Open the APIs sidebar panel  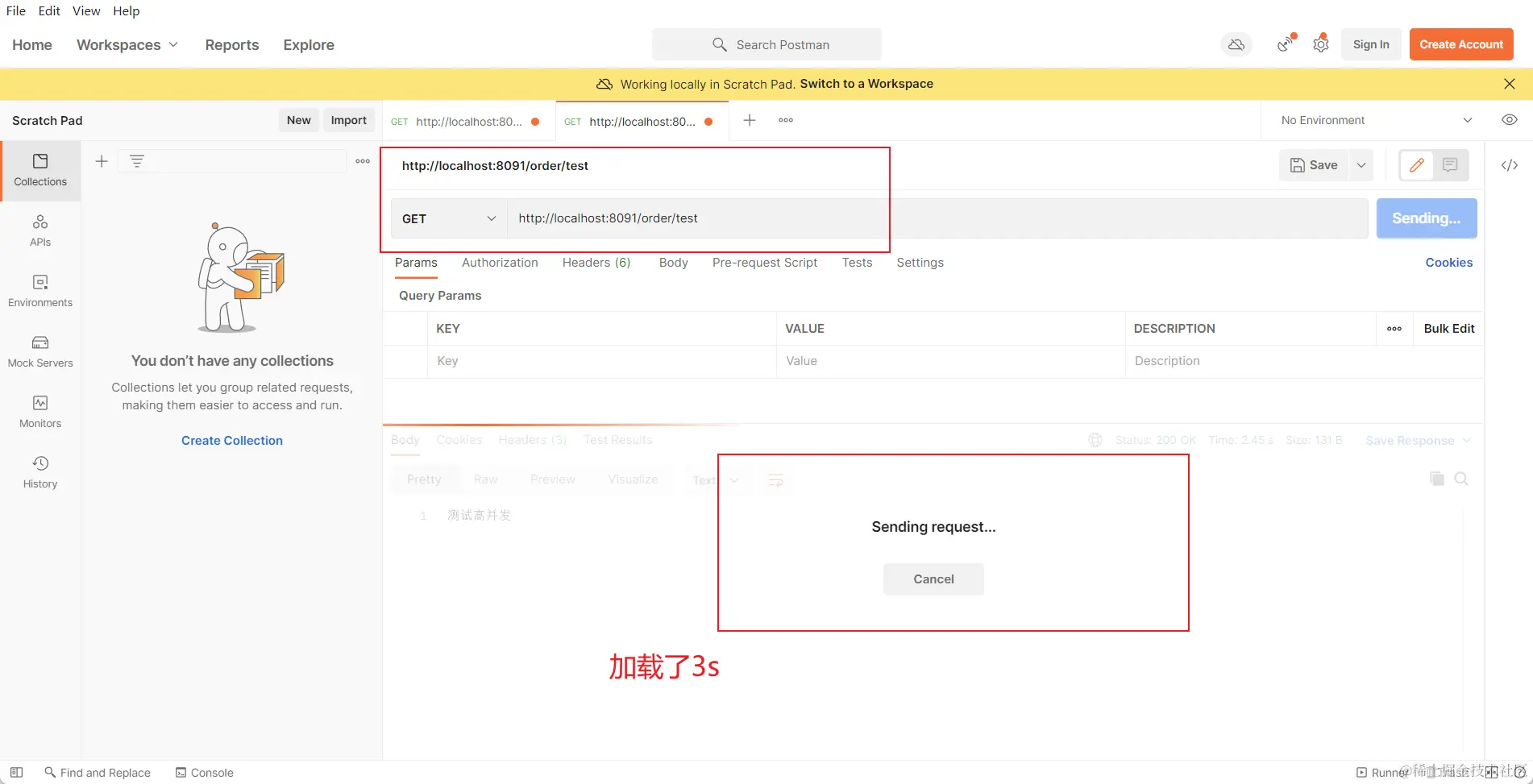tap(40, 230)
